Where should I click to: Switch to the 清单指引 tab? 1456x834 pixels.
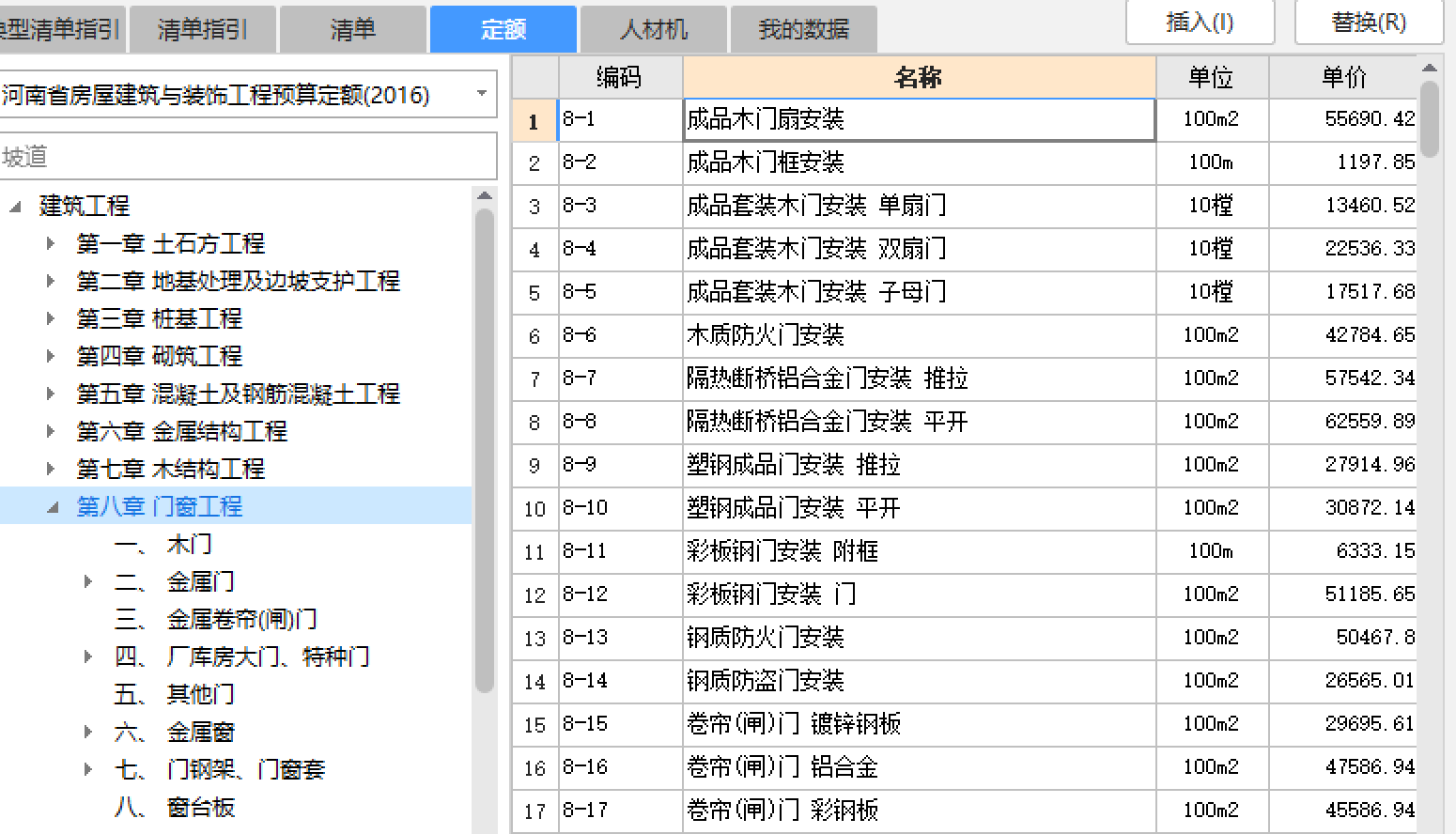[202, 28]
